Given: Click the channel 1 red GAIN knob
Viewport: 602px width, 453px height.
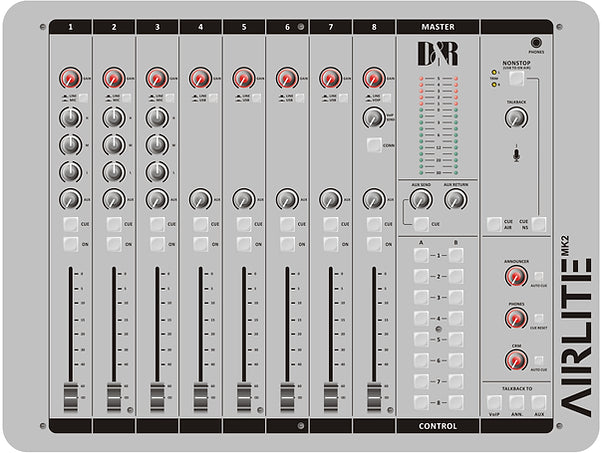Looking at the screenshot, I should click(x=69, y=78).
